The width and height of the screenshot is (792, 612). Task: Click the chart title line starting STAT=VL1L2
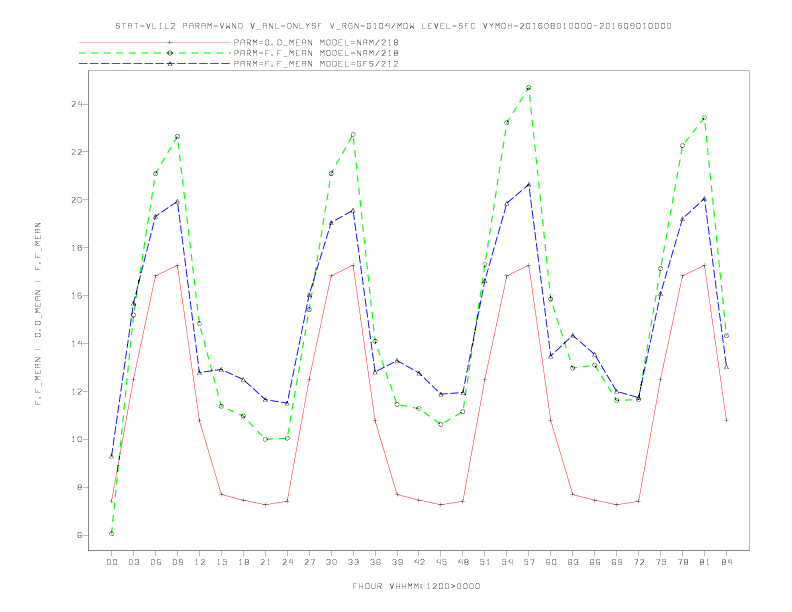coord(393,26)
